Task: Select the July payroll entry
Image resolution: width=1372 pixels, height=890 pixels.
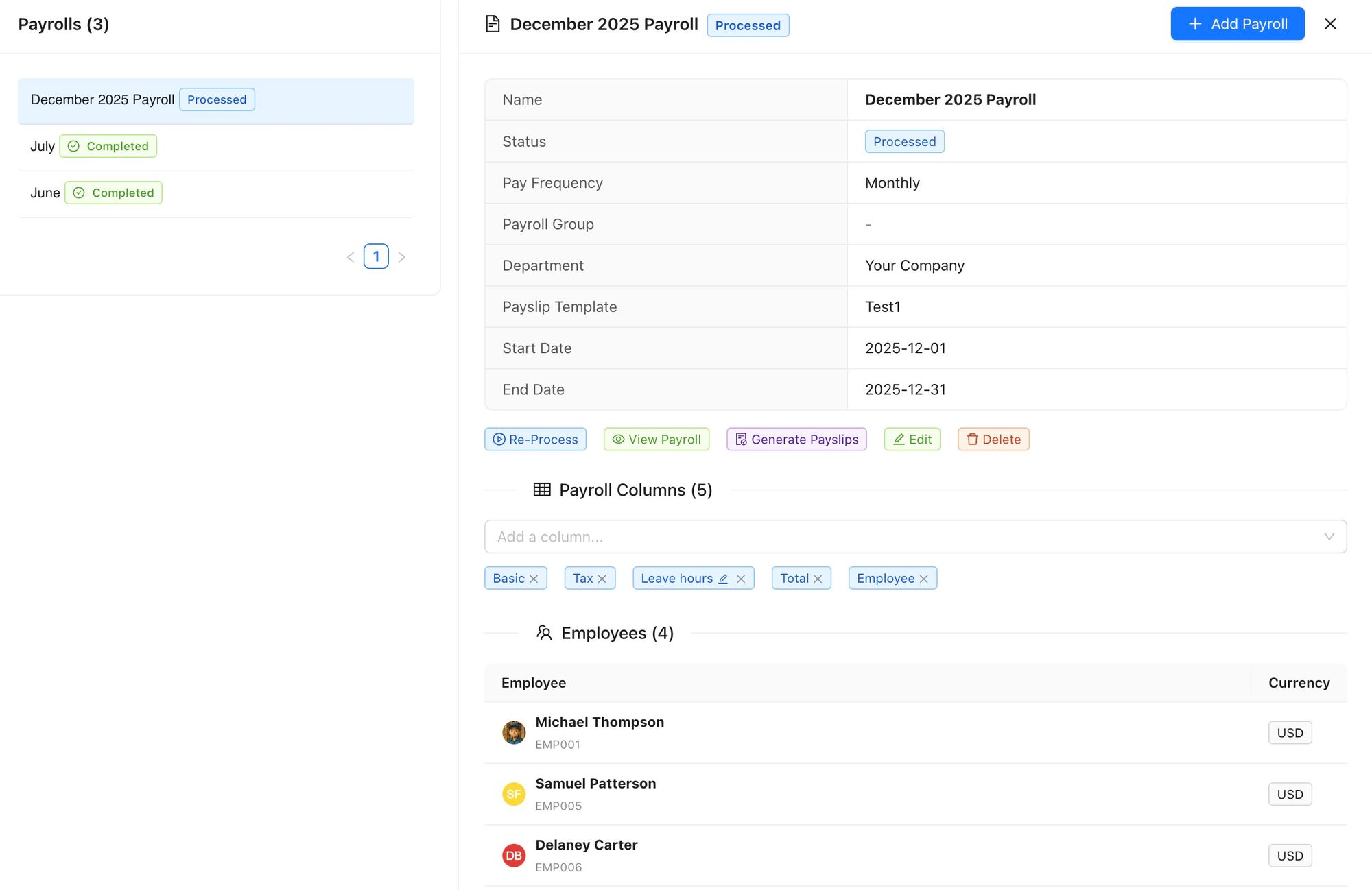Action: [x=43, y=146]
